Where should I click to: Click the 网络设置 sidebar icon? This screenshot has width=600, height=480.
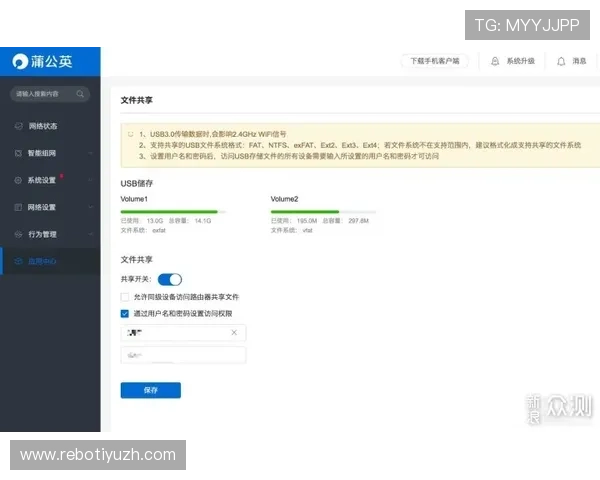point(18,207)
